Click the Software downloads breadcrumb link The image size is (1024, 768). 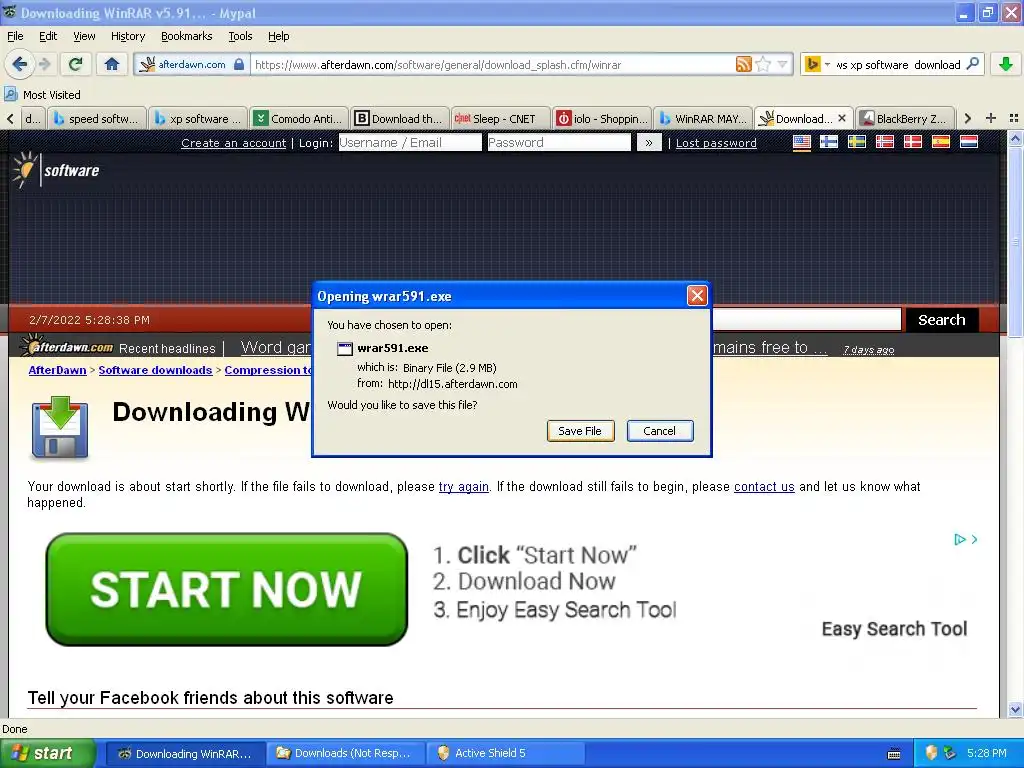pyautogui.click(x=155, y=370)
